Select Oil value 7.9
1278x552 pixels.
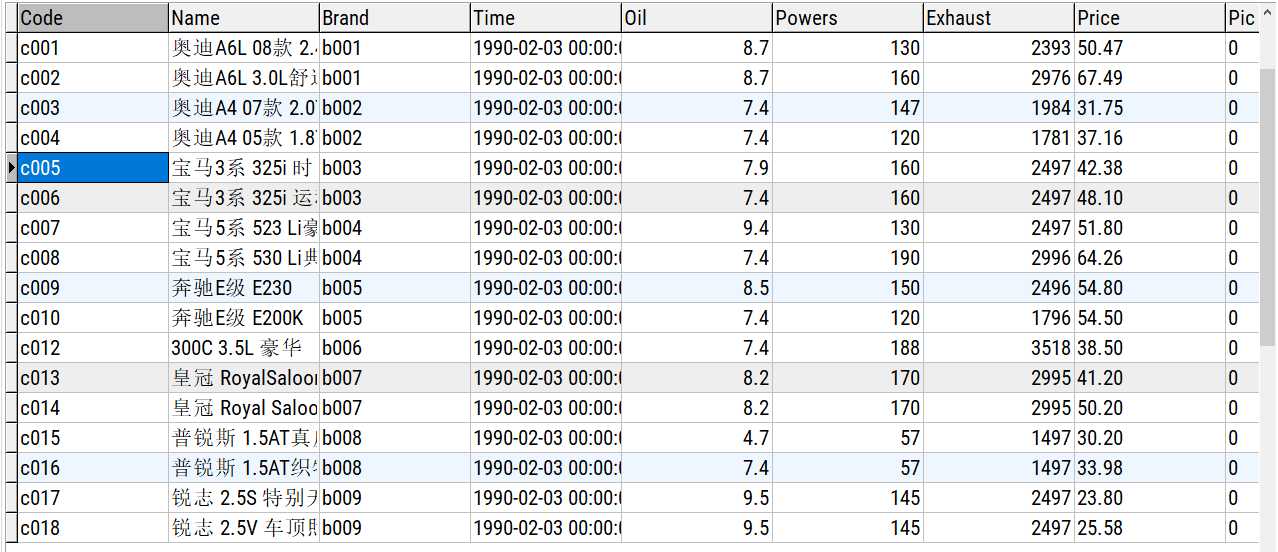pos(697,168)
